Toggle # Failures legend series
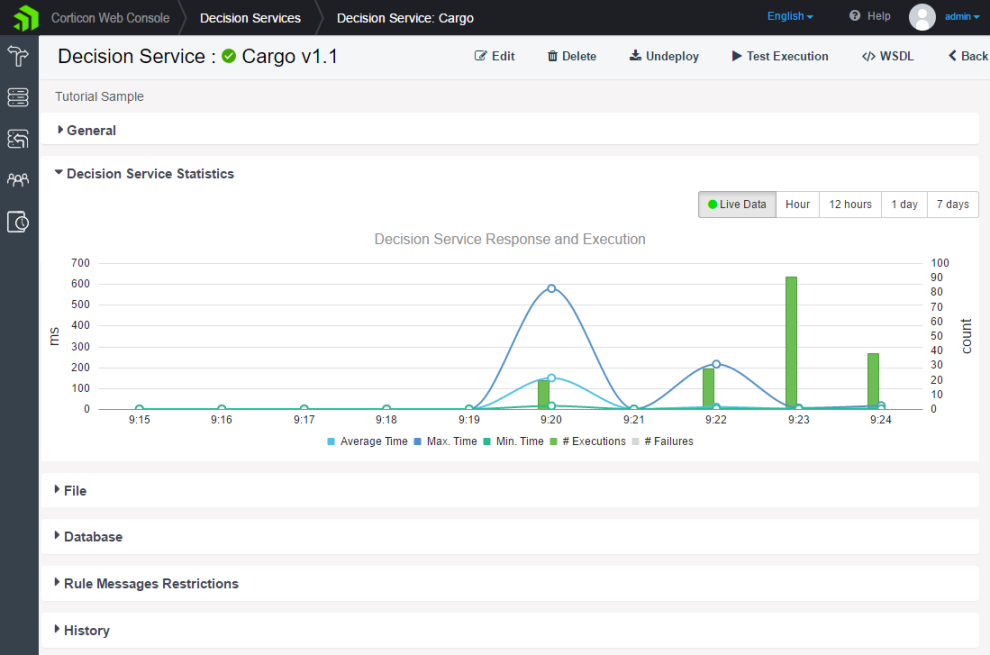 [663, 442]
